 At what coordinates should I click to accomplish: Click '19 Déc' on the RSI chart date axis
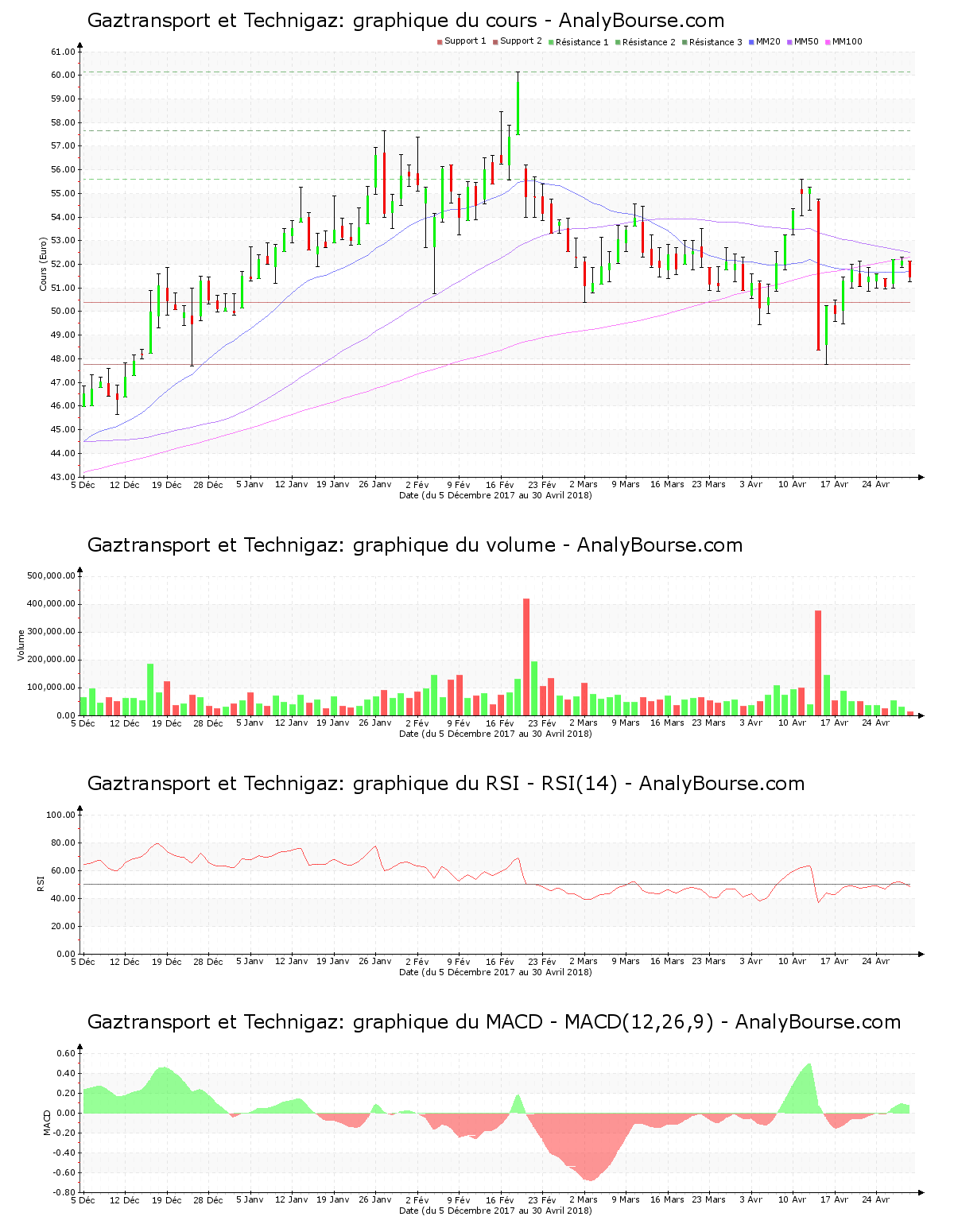click(x=166, y=962)
